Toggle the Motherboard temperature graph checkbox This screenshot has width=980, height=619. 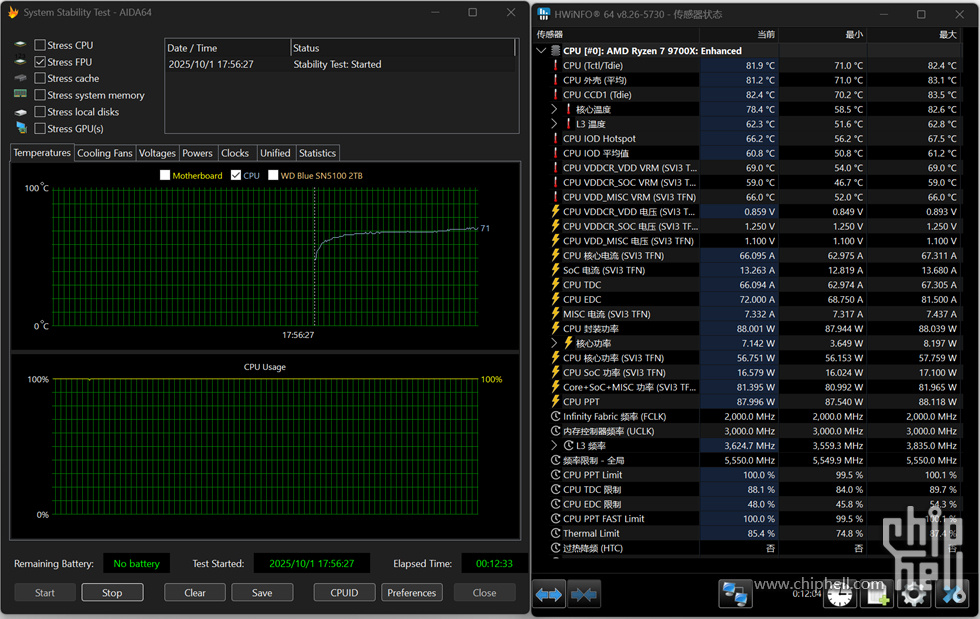(165, 176)
